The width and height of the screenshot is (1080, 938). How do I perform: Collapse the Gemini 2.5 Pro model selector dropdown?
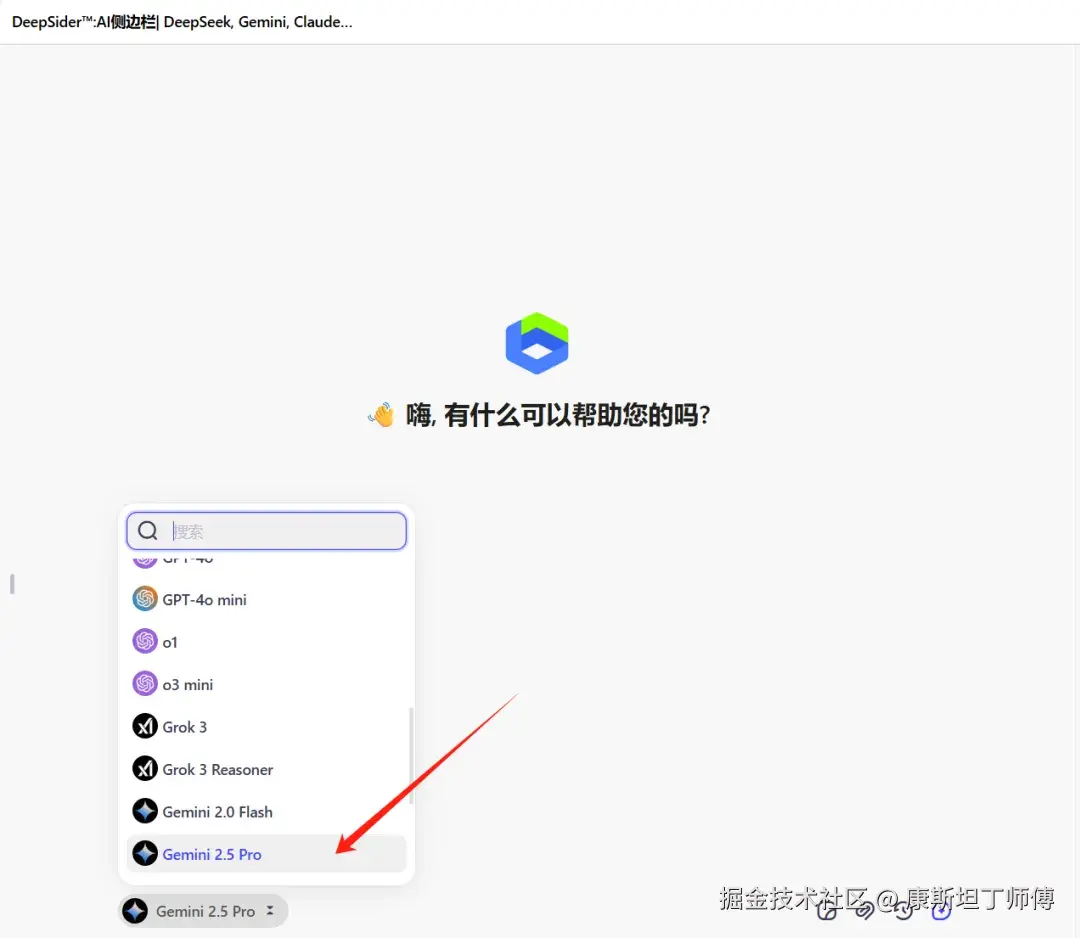click(x=203, y=911)
